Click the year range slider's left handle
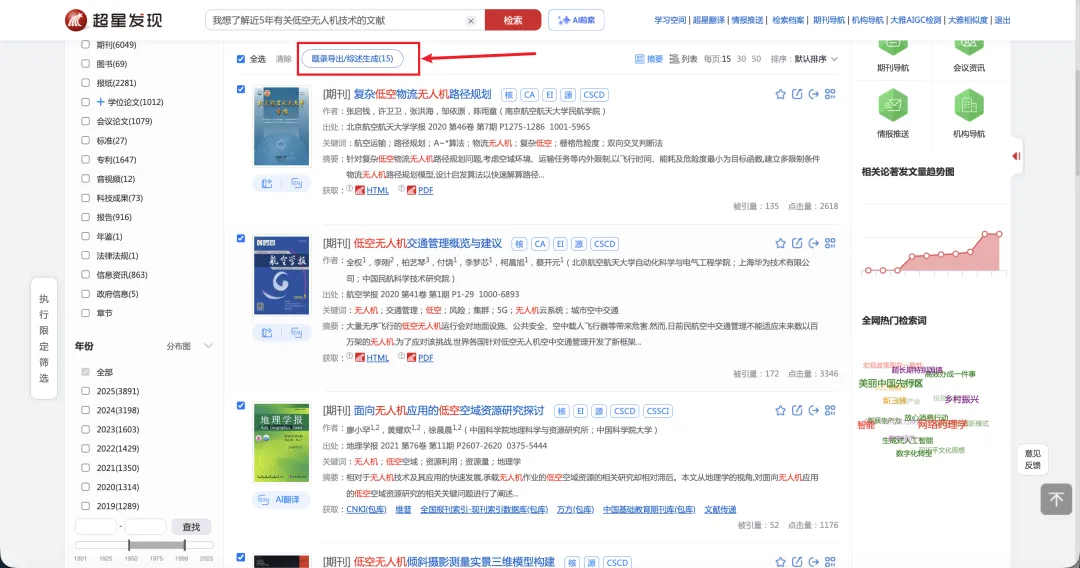Screen dimensions: 1080x568 pos(130,545)
